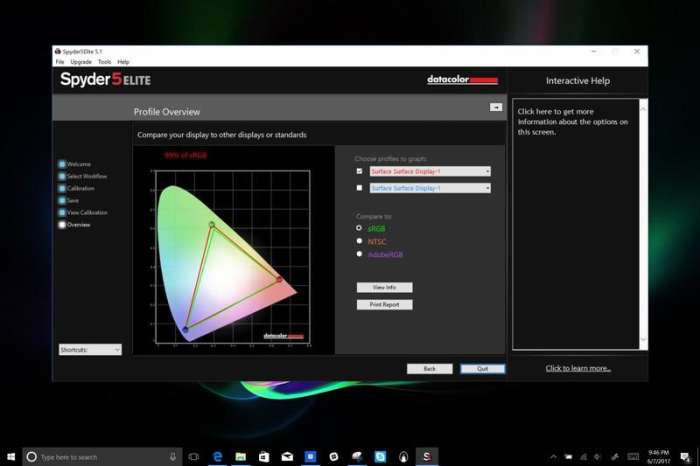Click blue primary point on gamut chart
700x466 pixels.
185,329
